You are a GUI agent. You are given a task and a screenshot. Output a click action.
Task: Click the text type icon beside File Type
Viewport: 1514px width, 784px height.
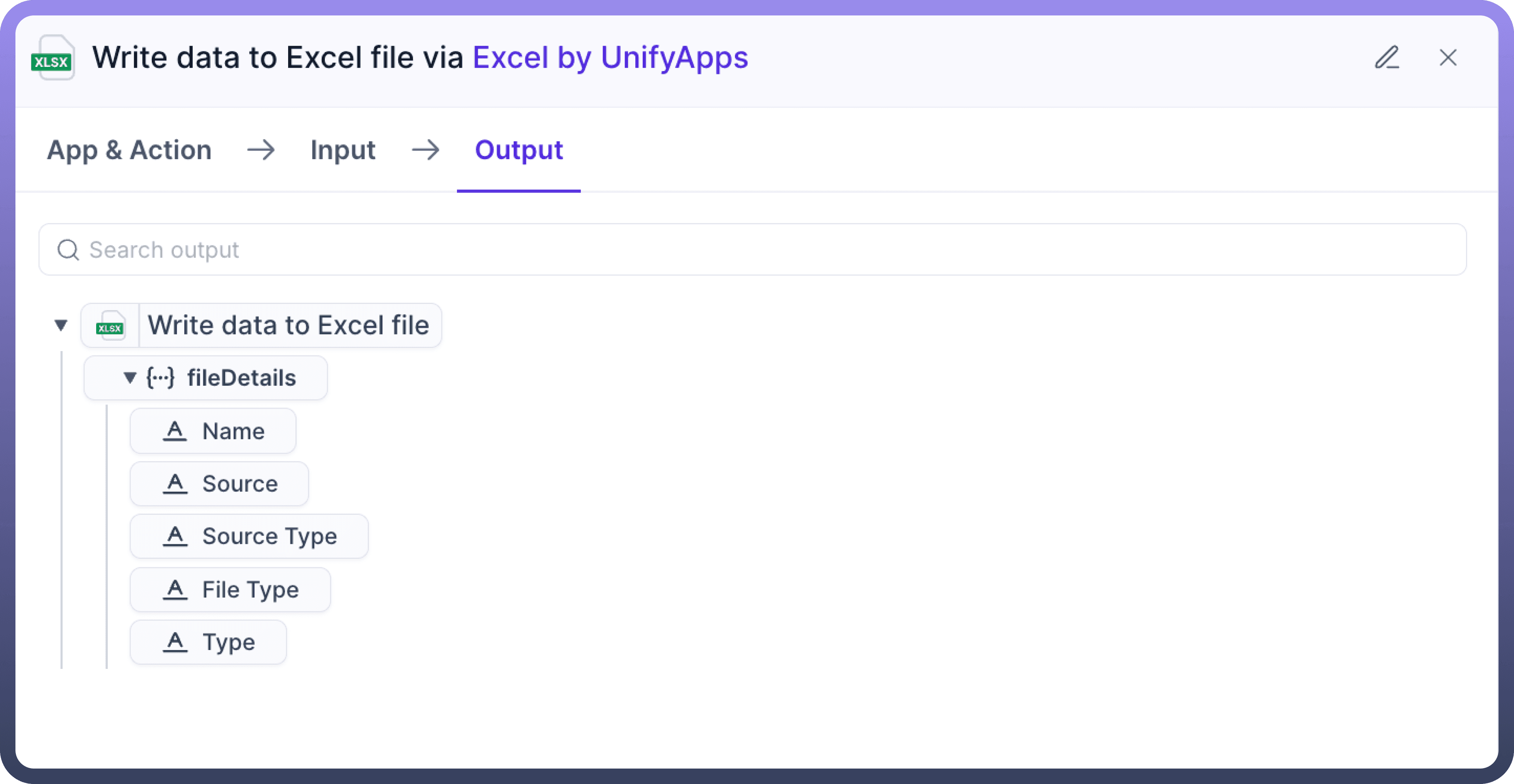[x=175, y=589]
